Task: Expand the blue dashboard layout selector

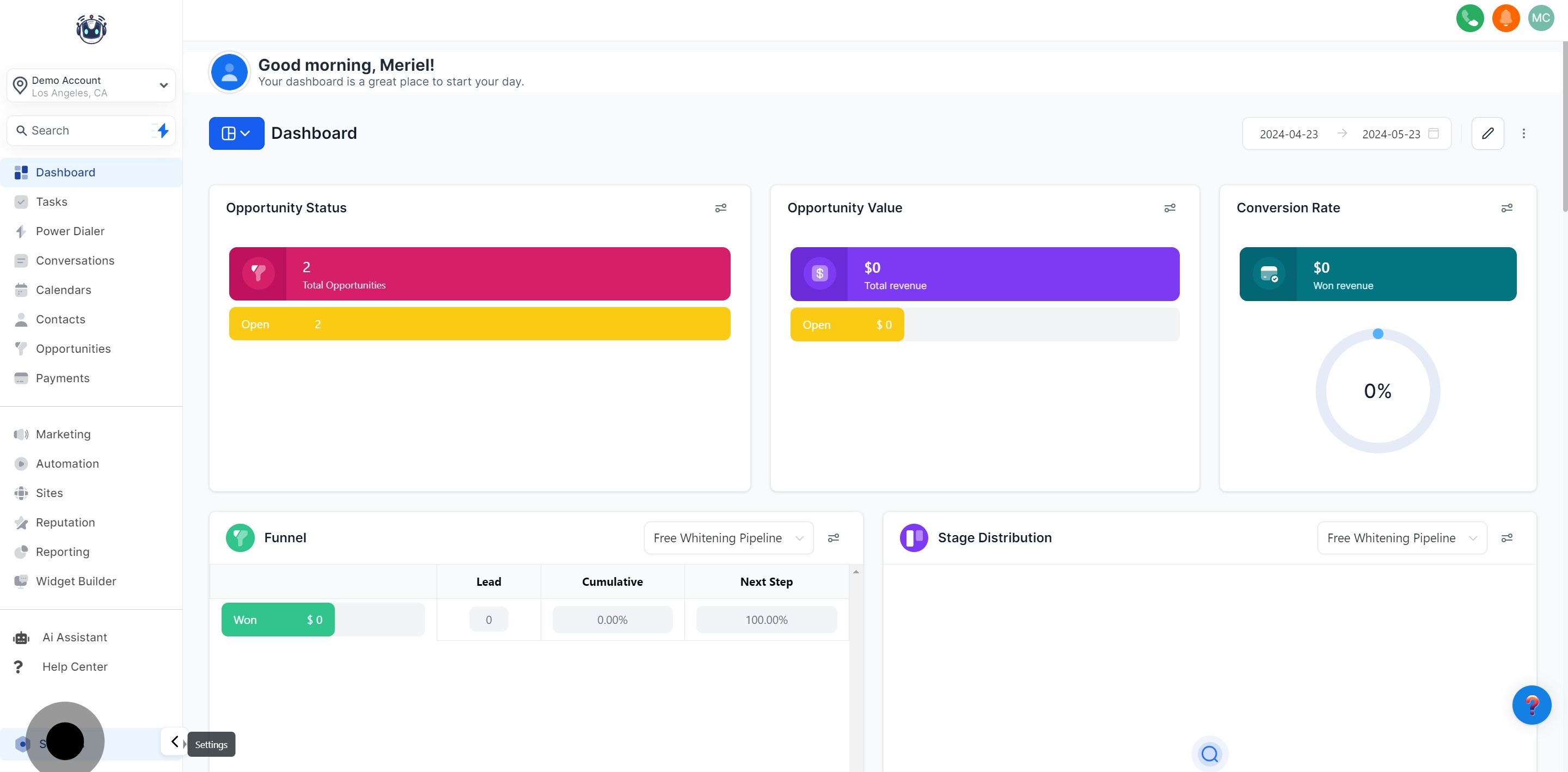Action: 236,133
